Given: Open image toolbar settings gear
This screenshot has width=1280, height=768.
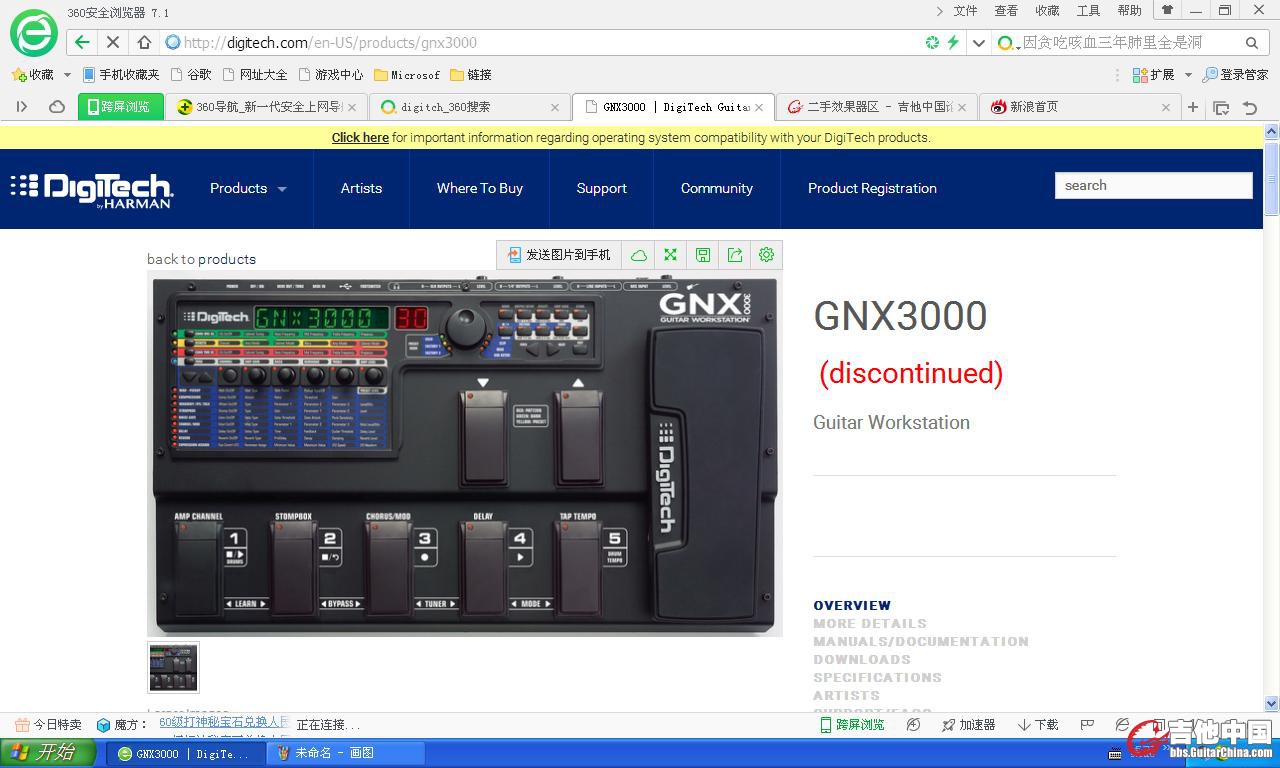Looking at the screenshot, I should pos(767,255).
